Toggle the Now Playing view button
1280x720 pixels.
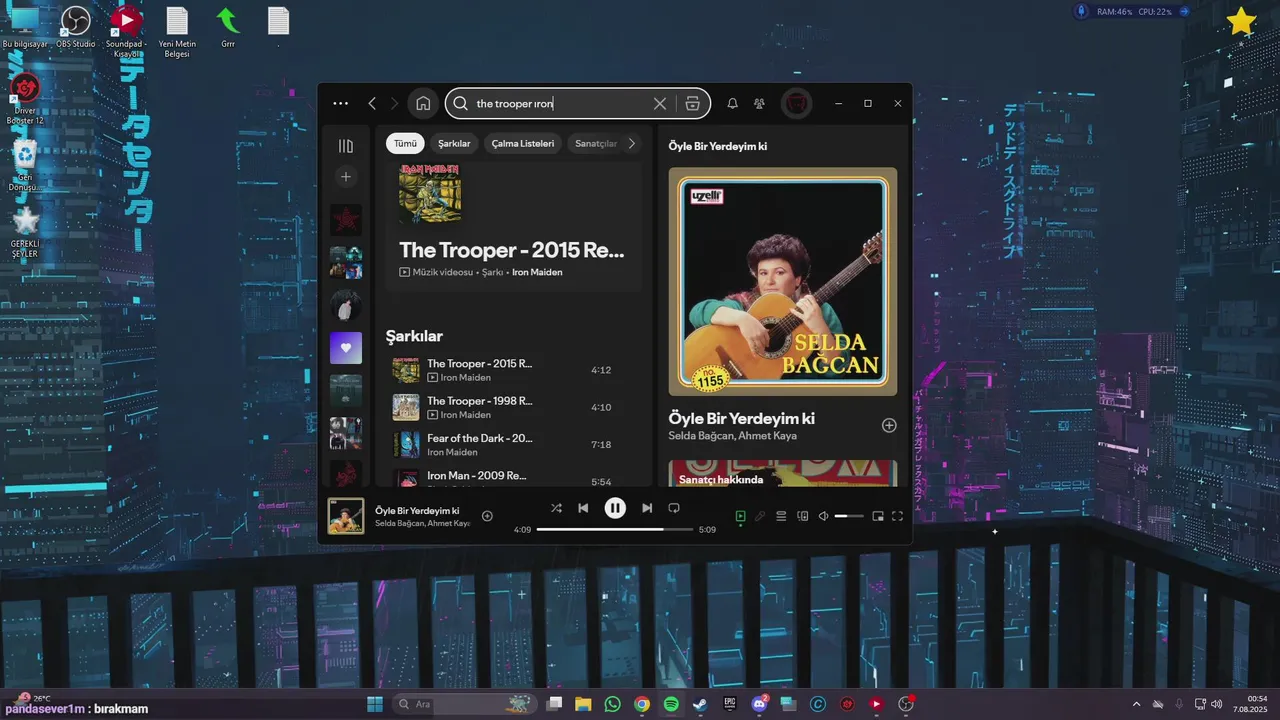pyautogui.click(x=740, y=516)
